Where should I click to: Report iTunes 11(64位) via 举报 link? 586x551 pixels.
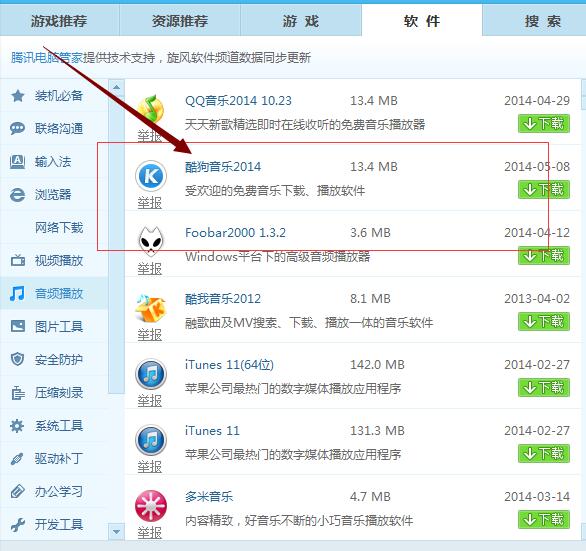pos(149,401)
